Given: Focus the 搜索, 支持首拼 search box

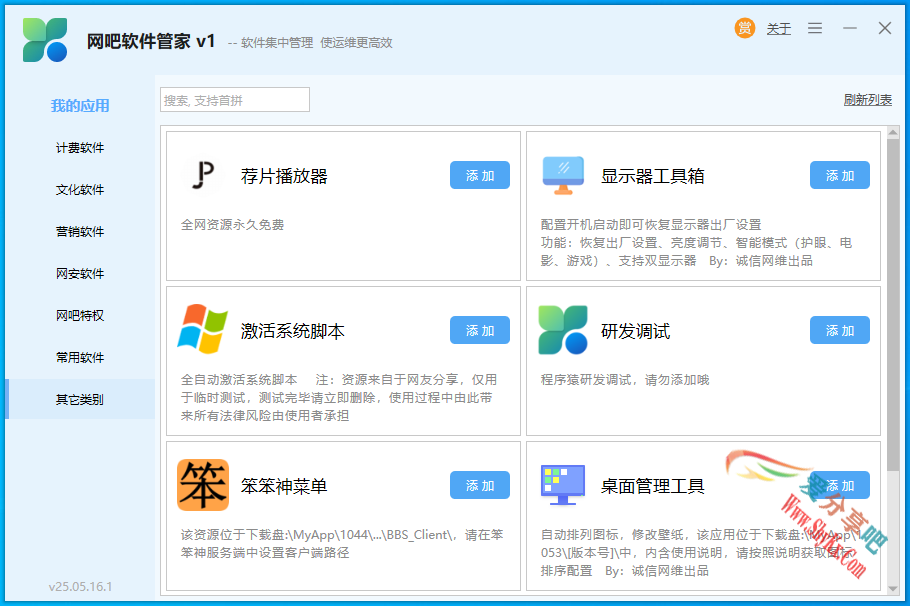Looking at the screenshot, I should click(235, 100).
